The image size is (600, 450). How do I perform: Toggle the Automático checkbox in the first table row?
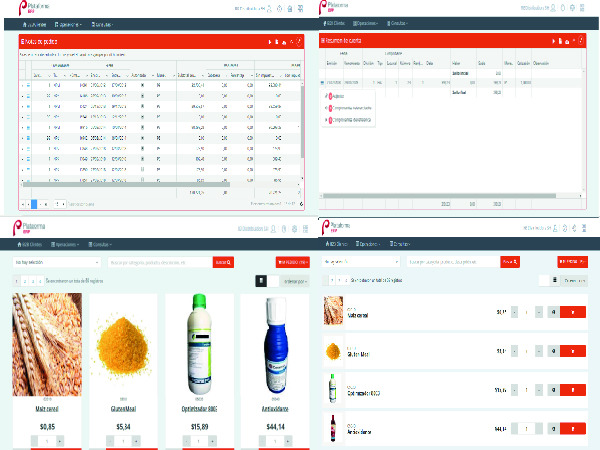point(143,87)
